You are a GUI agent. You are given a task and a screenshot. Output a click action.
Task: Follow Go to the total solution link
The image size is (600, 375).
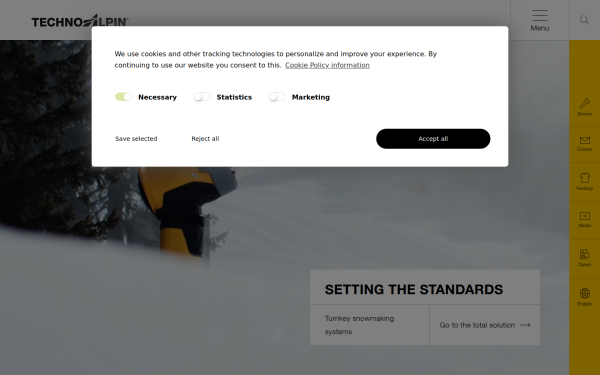[477, 325]
